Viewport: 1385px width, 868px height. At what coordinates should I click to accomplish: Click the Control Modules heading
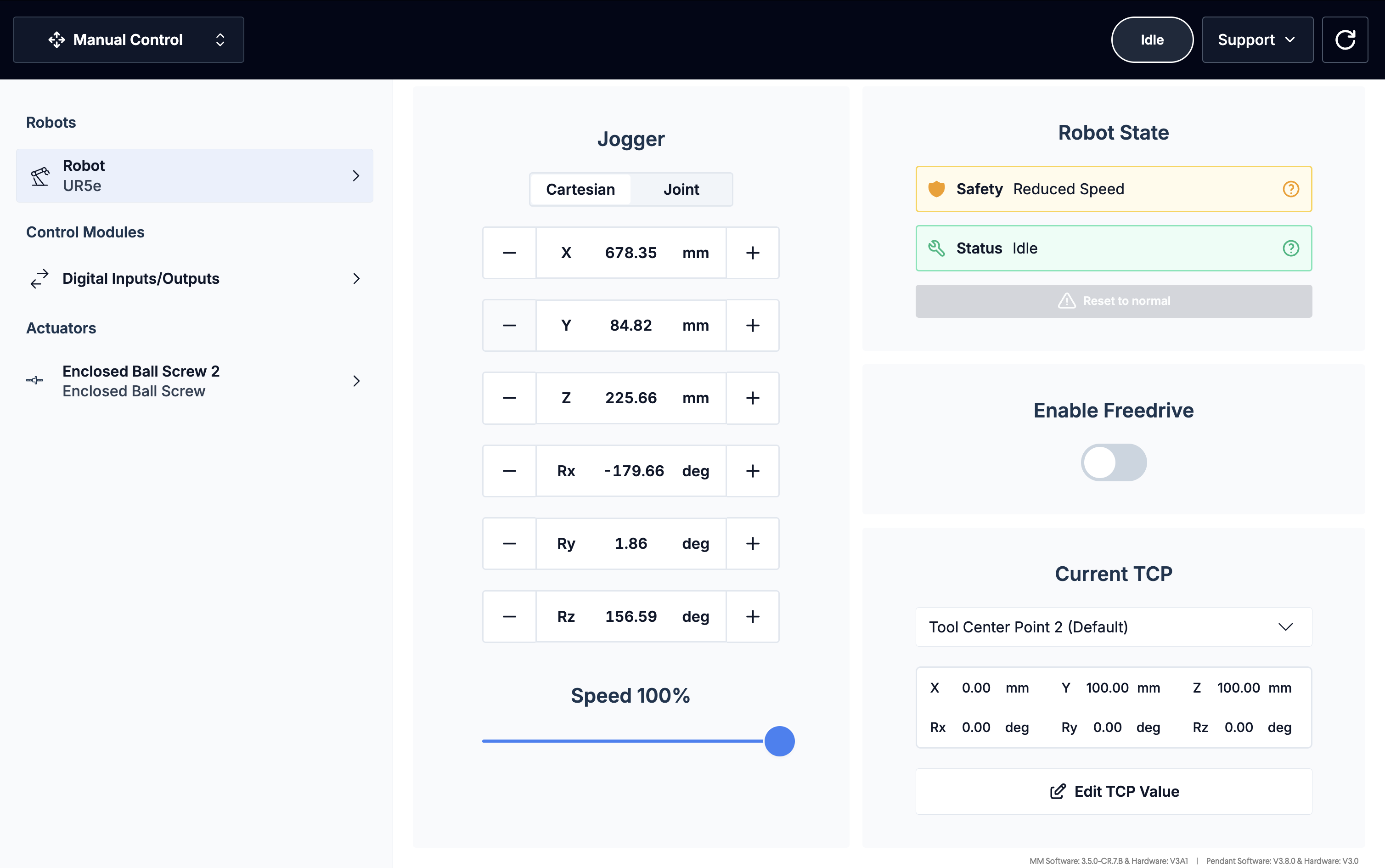tap(85, 232)
